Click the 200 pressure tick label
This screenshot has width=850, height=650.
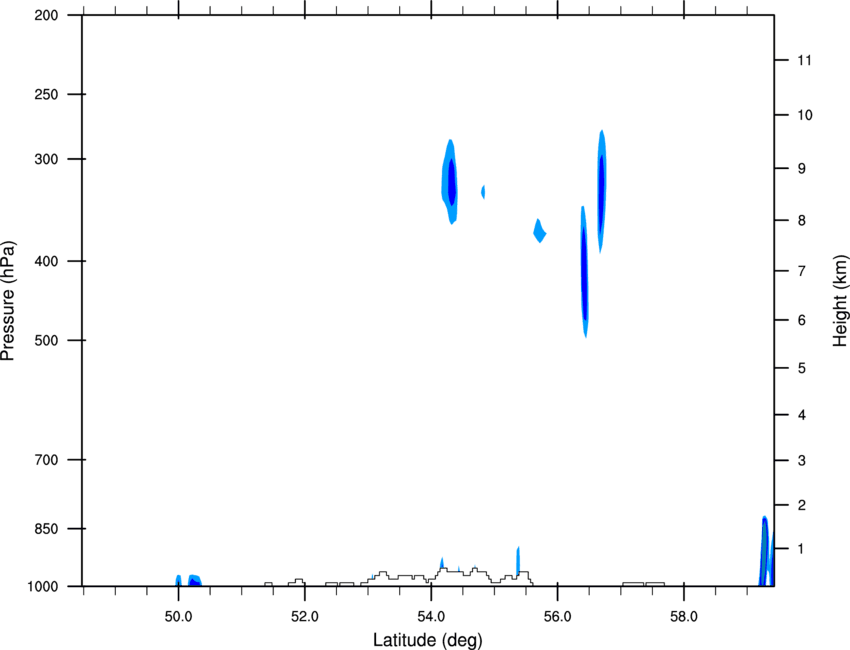pos(46,16)
